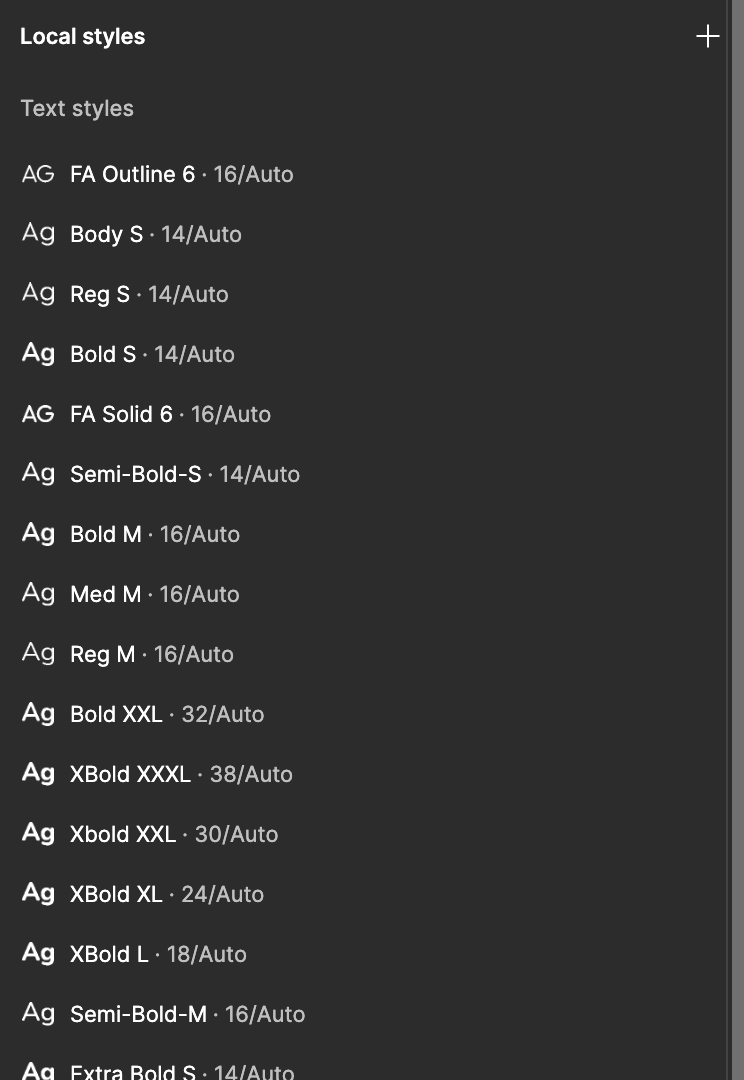
Task: Click the Ag preview icon beside Bold XXL
Action: coord(38,714)
